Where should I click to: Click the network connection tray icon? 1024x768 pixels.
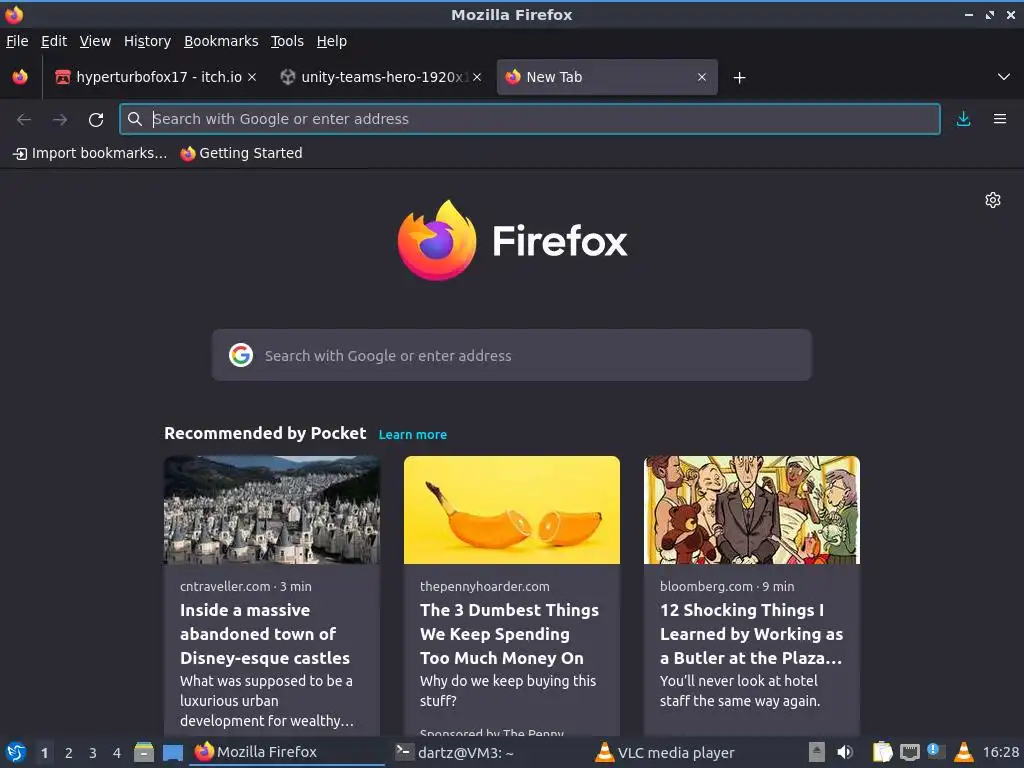(x=910, y=752)
